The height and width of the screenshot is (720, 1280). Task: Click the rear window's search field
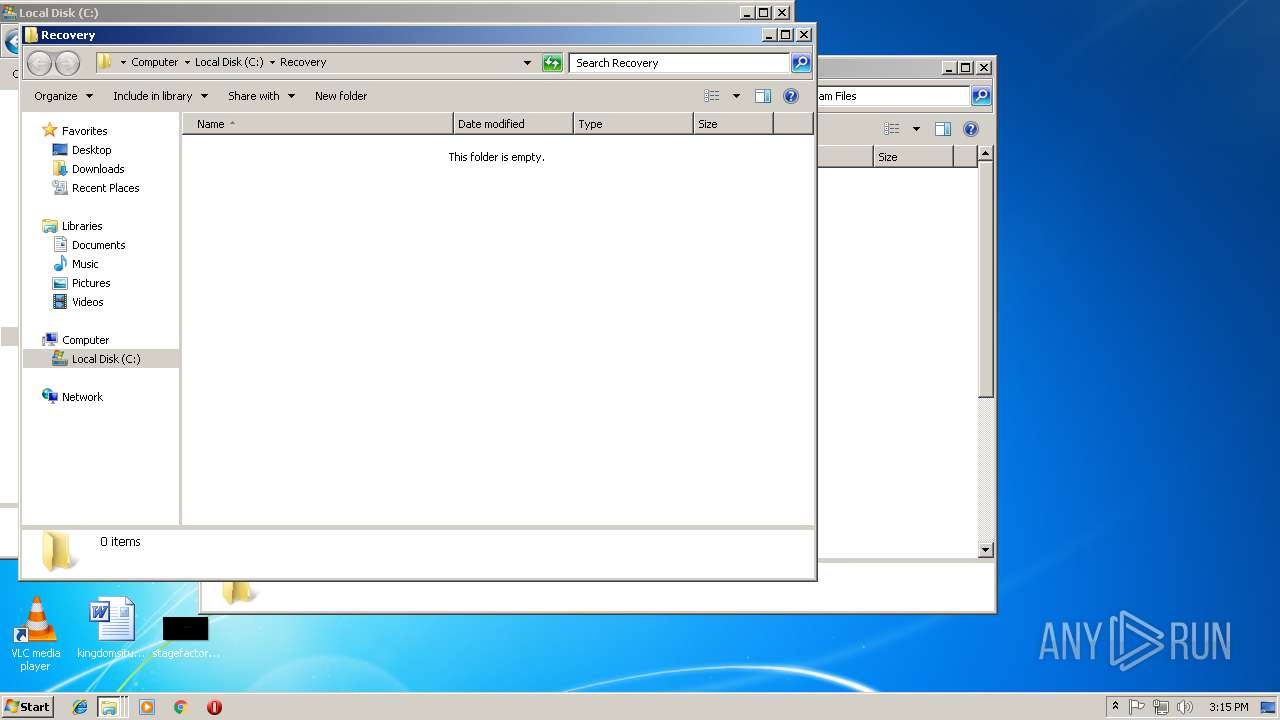892,96
